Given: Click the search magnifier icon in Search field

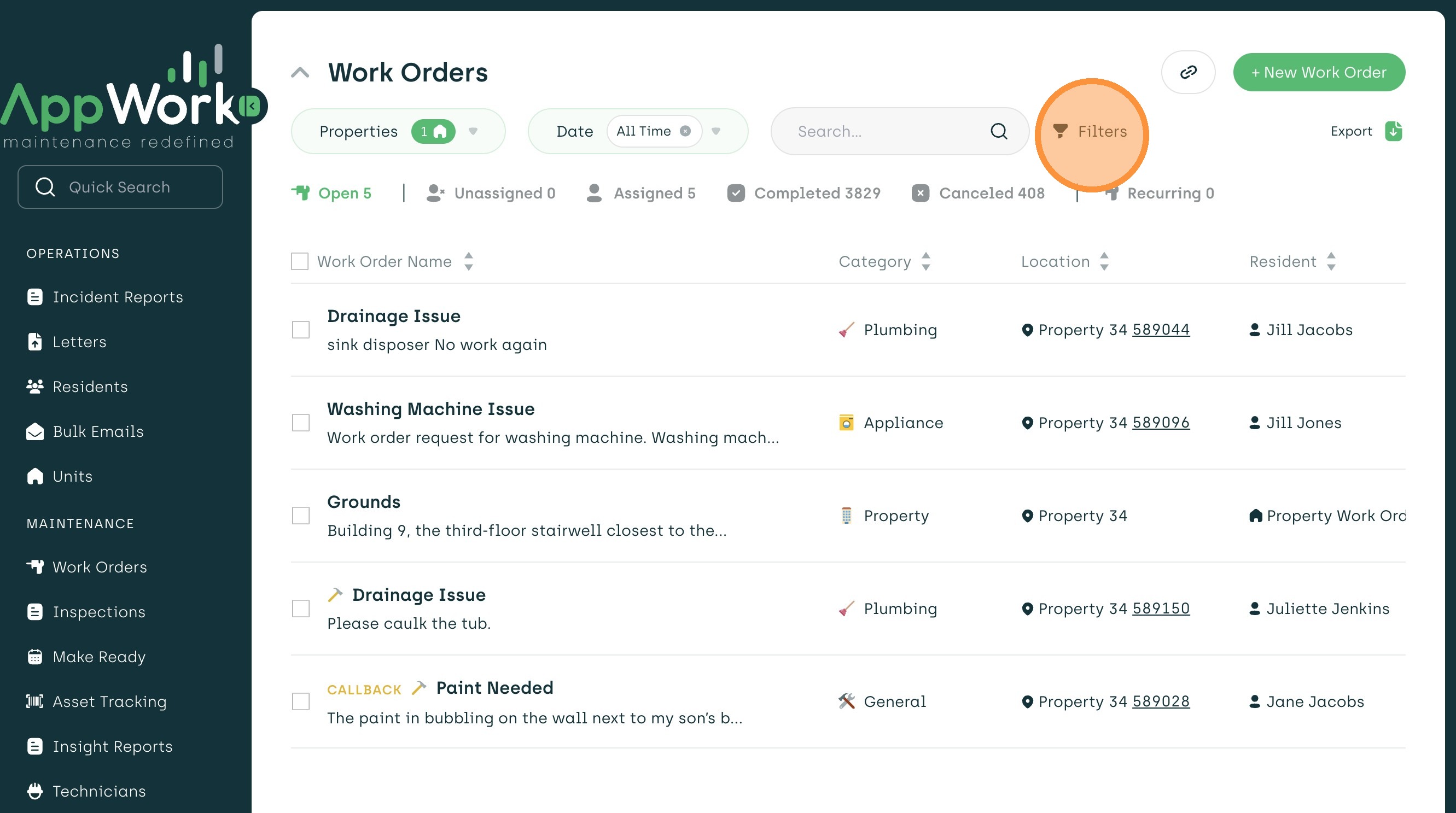Looking at the screenshot, I should point(998,131).
